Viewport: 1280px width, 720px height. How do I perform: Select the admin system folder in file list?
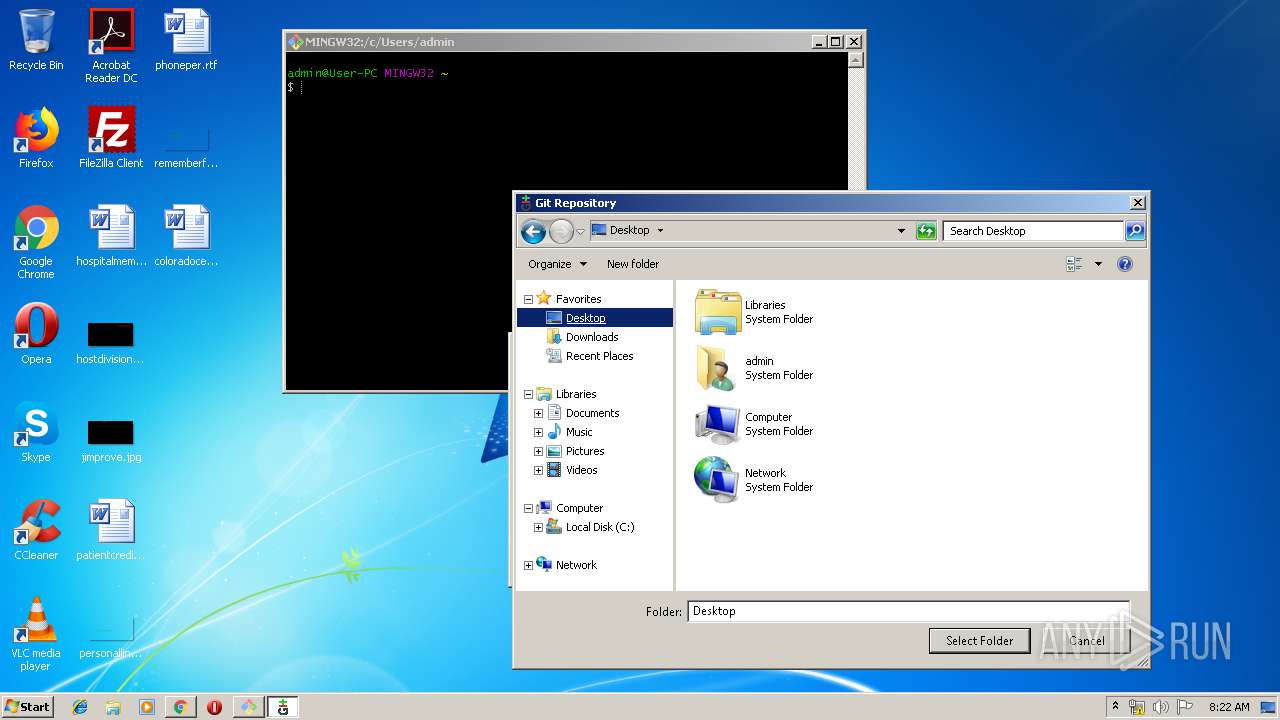755,368
